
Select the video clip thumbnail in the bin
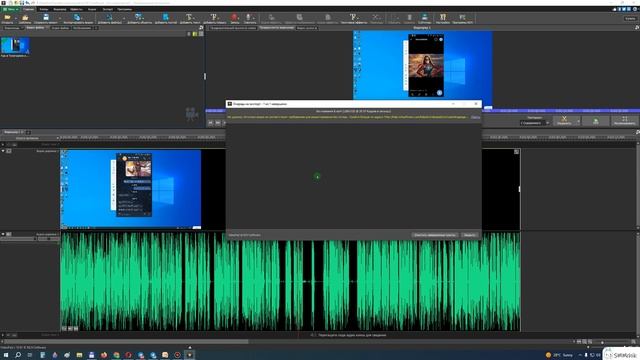point(15,46)
